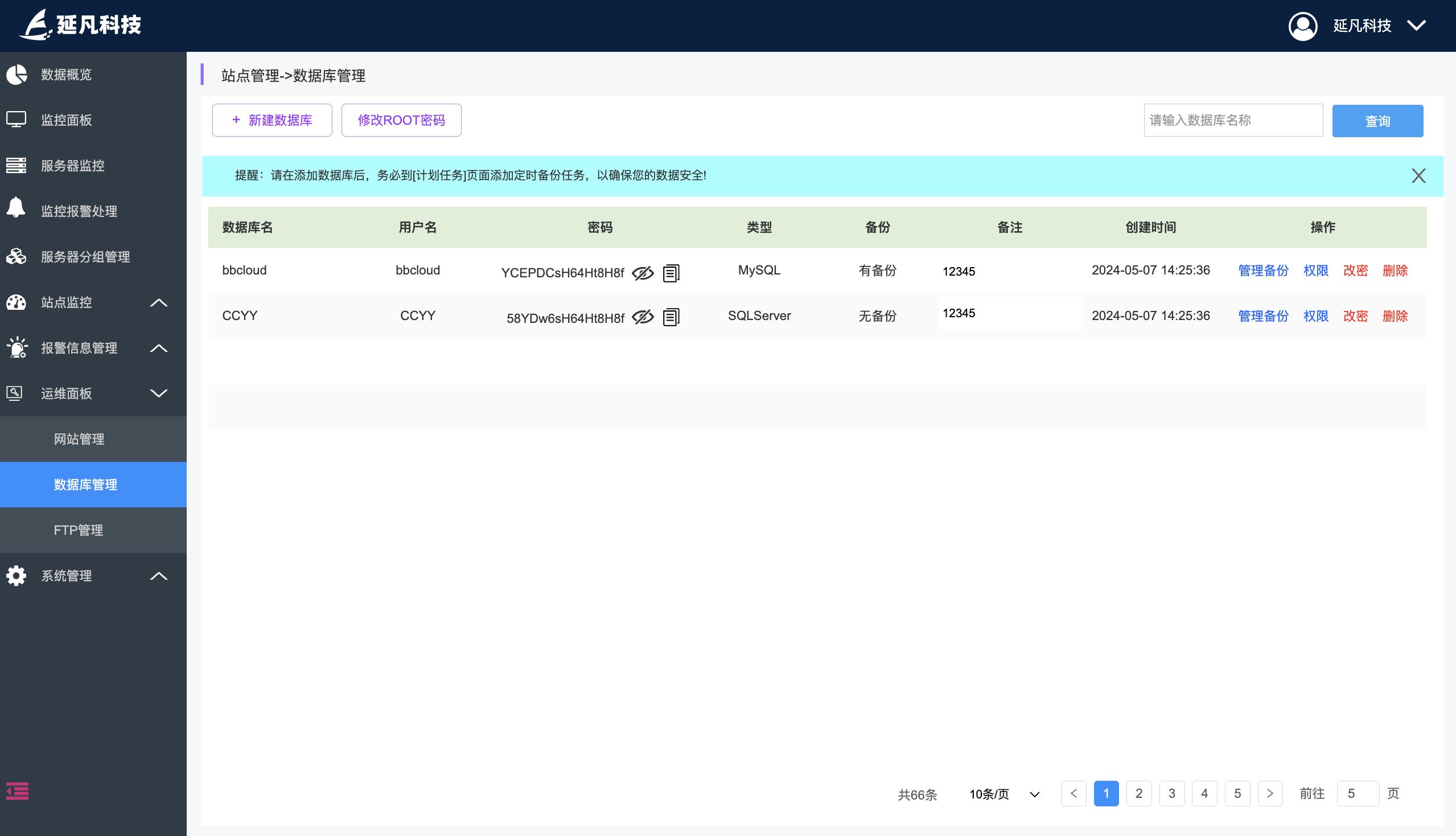Click the server stack icon for 服务器监控
Screen dimensions: 1456x836
click(x=16, y=165)
